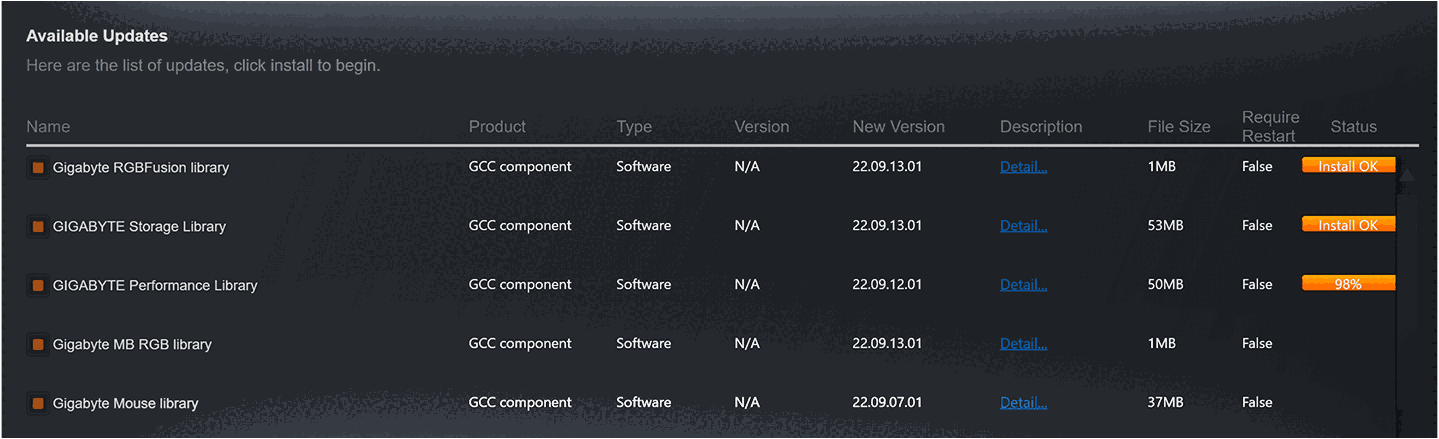Click new version 22.09.07.01 of Mouse library
Viewport: 1439px width, 439px height.
[x=887, y=403]
